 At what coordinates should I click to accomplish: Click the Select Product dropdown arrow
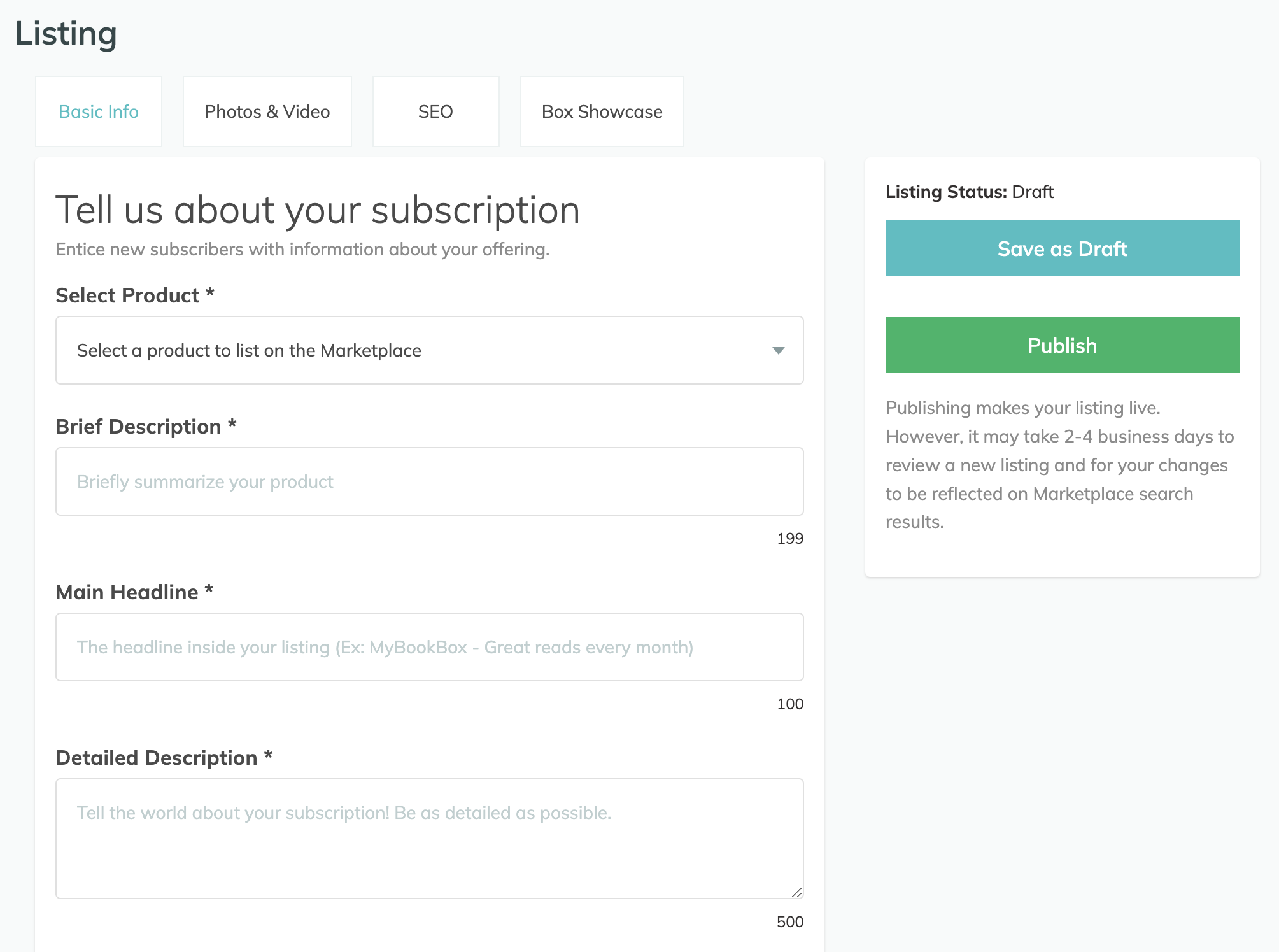778,351
